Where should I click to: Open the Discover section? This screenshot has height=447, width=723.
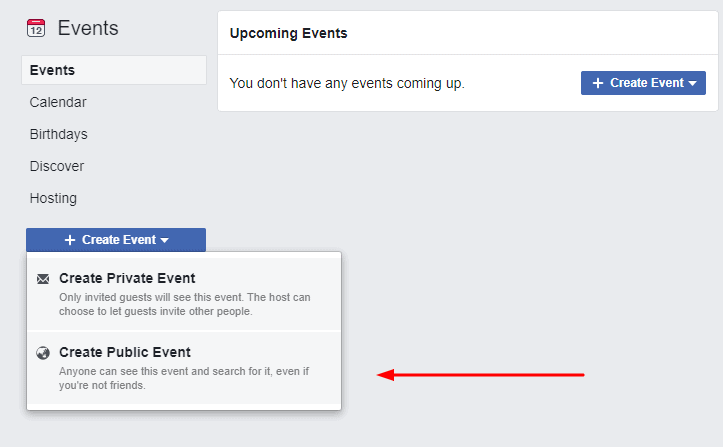click(x=57, y=166)
